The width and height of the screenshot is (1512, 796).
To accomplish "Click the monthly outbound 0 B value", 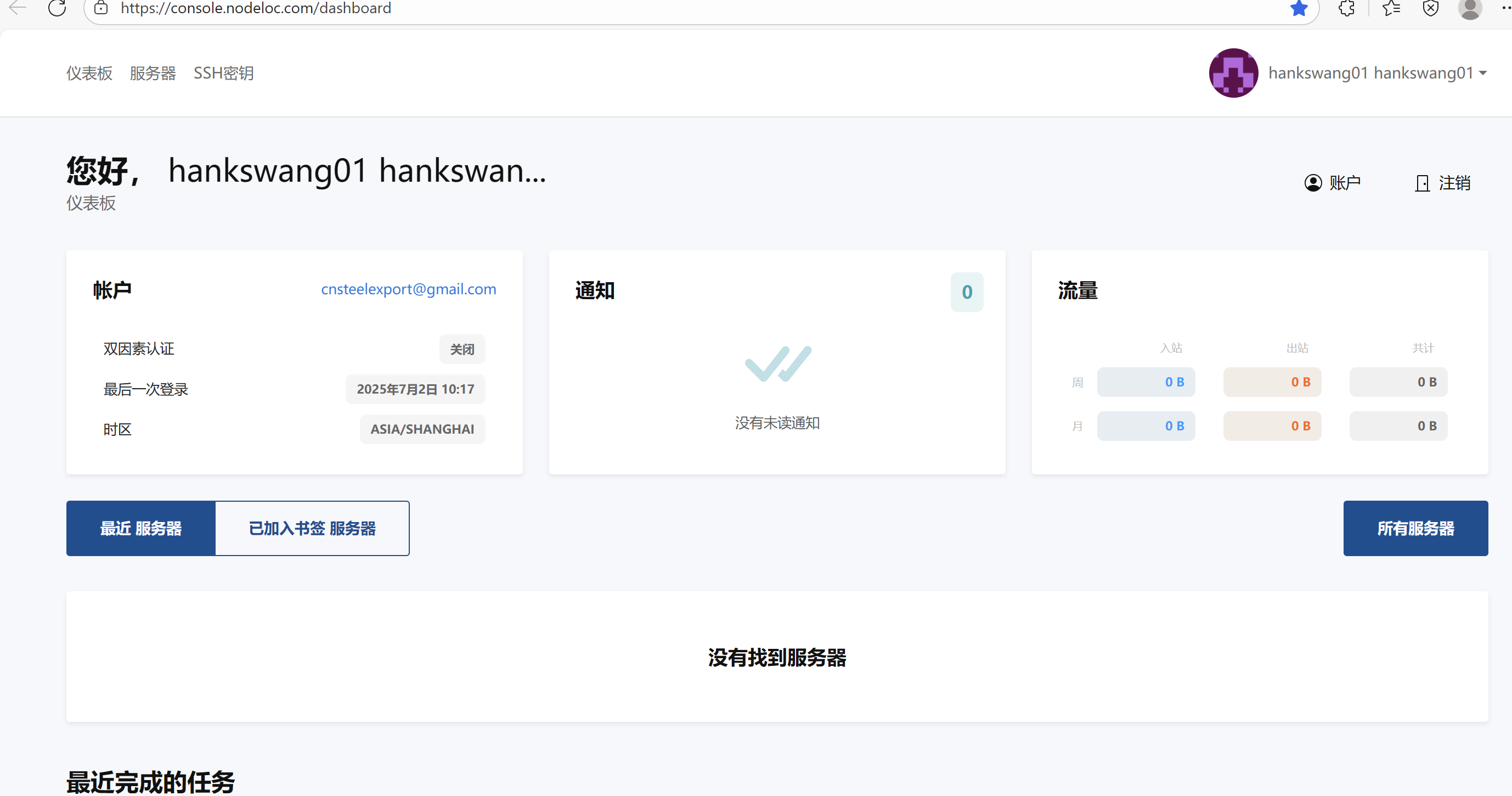I will tap(1272, 427).
